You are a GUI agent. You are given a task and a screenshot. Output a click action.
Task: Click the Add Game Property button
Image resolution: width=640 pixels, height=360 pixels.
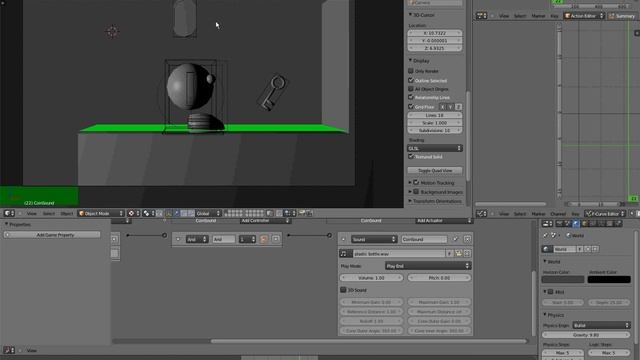coord(52,235)
